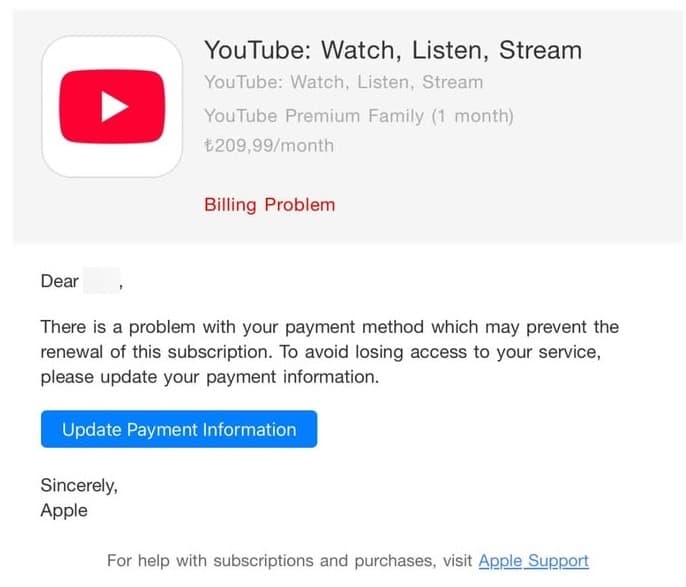
Task: Click 'please update your payment information' line
Action: [x=210, y=377]
